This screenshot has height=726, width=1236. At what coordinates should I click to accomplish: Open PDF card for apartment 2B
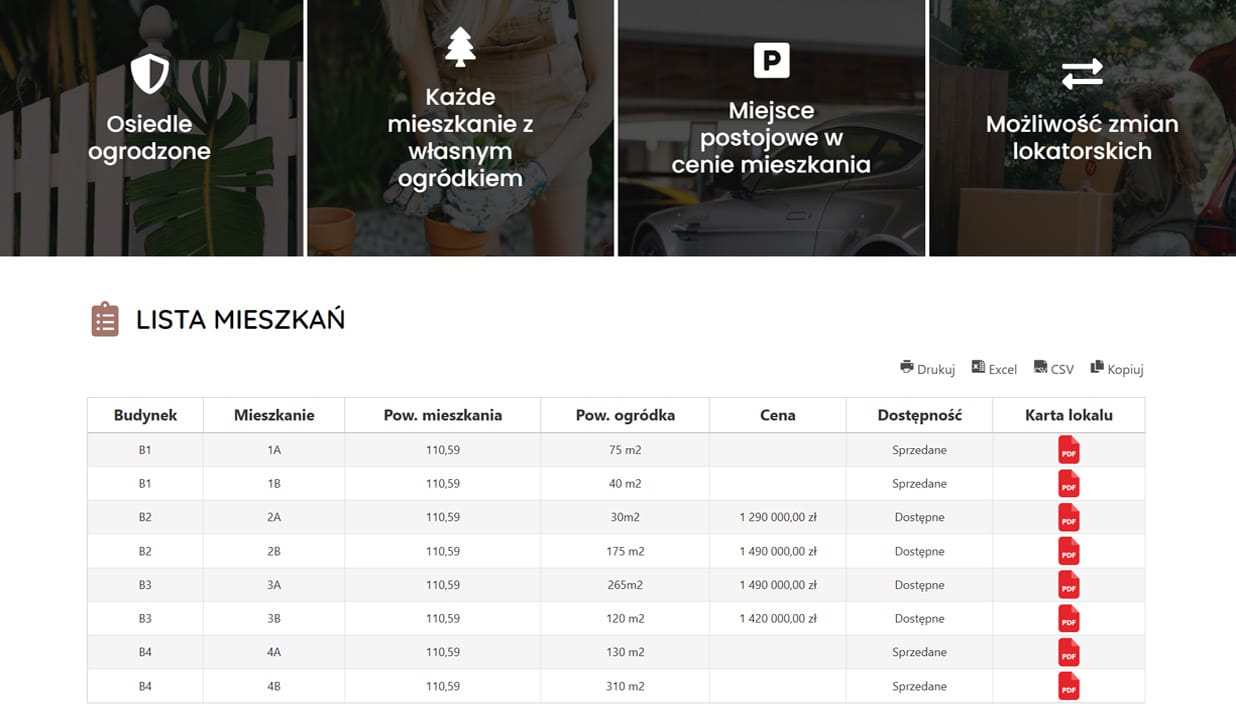(1068, 551)
